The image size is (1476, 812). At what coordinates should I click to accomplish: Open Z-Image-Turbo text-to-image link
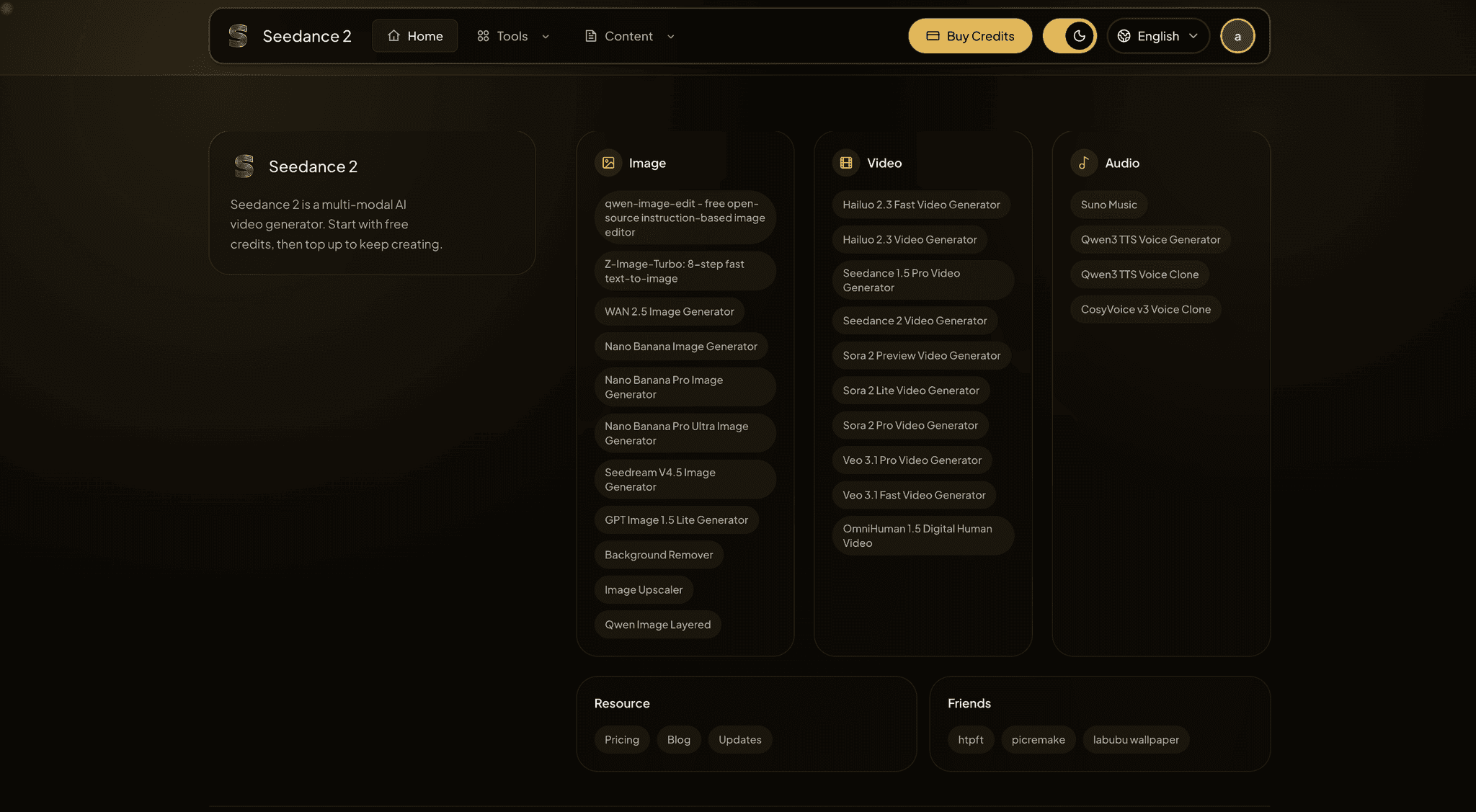click(x=685, y=271)
